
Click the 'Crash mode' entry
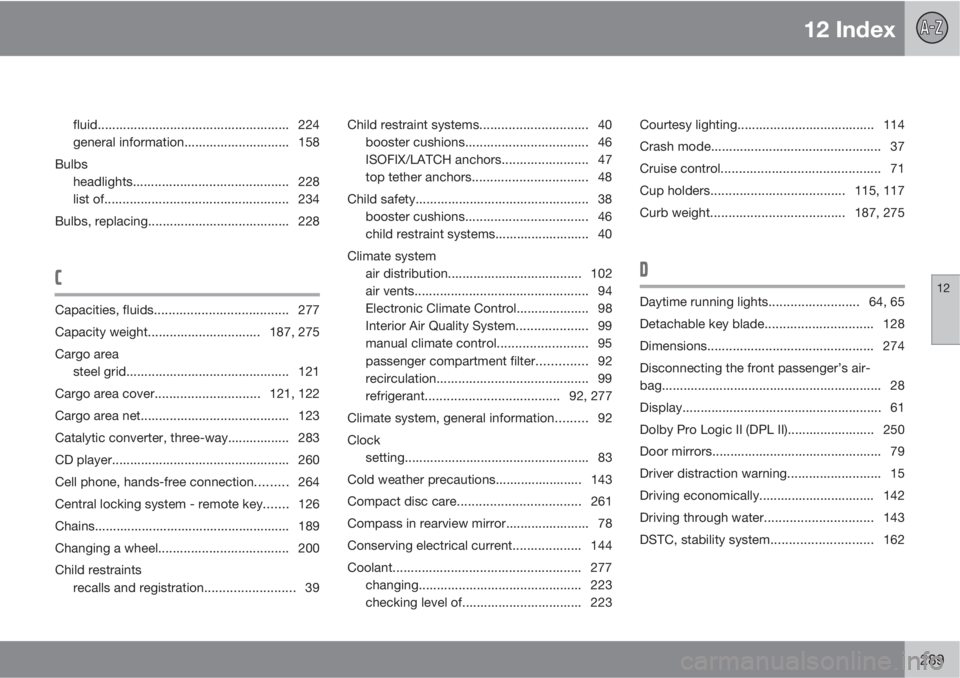pyautogui.click(x=772, y=146)
